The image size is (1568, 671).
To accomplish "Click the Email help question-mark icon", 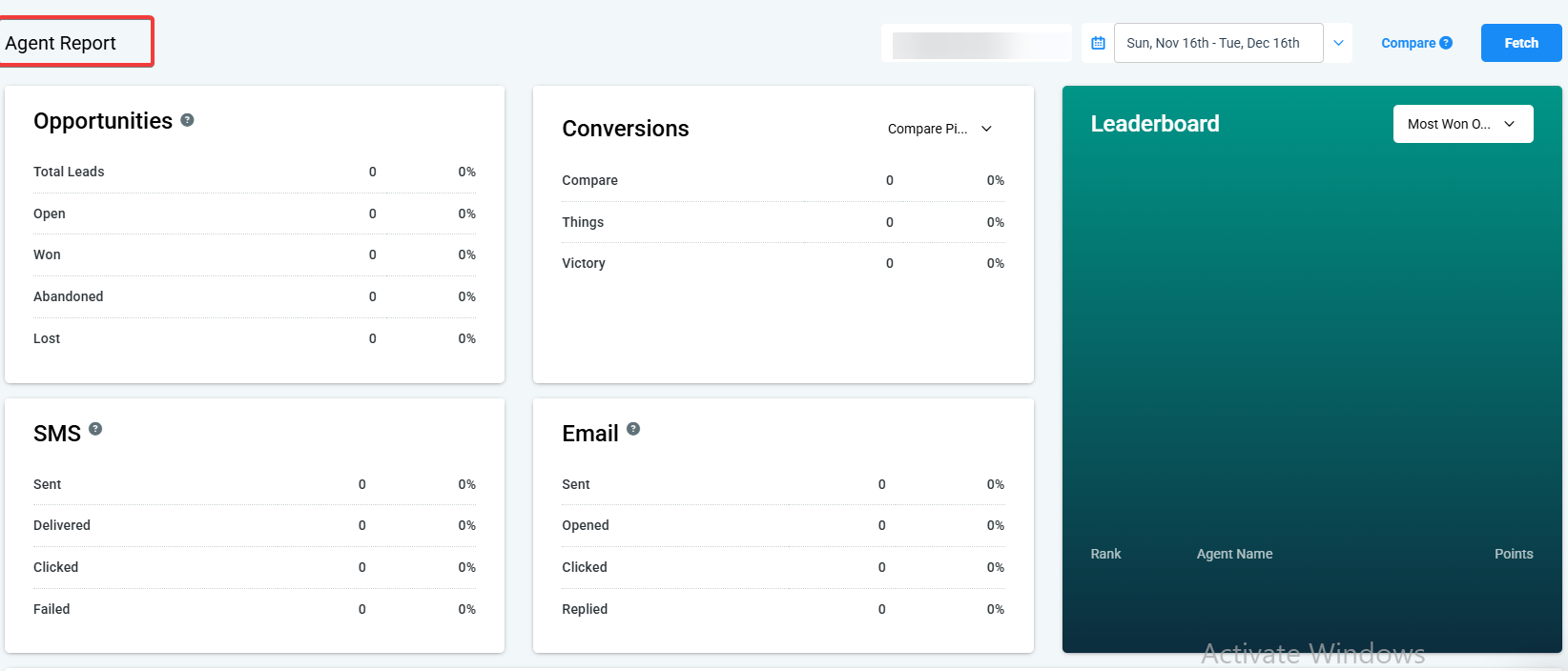I will click(x=633, y=429).
